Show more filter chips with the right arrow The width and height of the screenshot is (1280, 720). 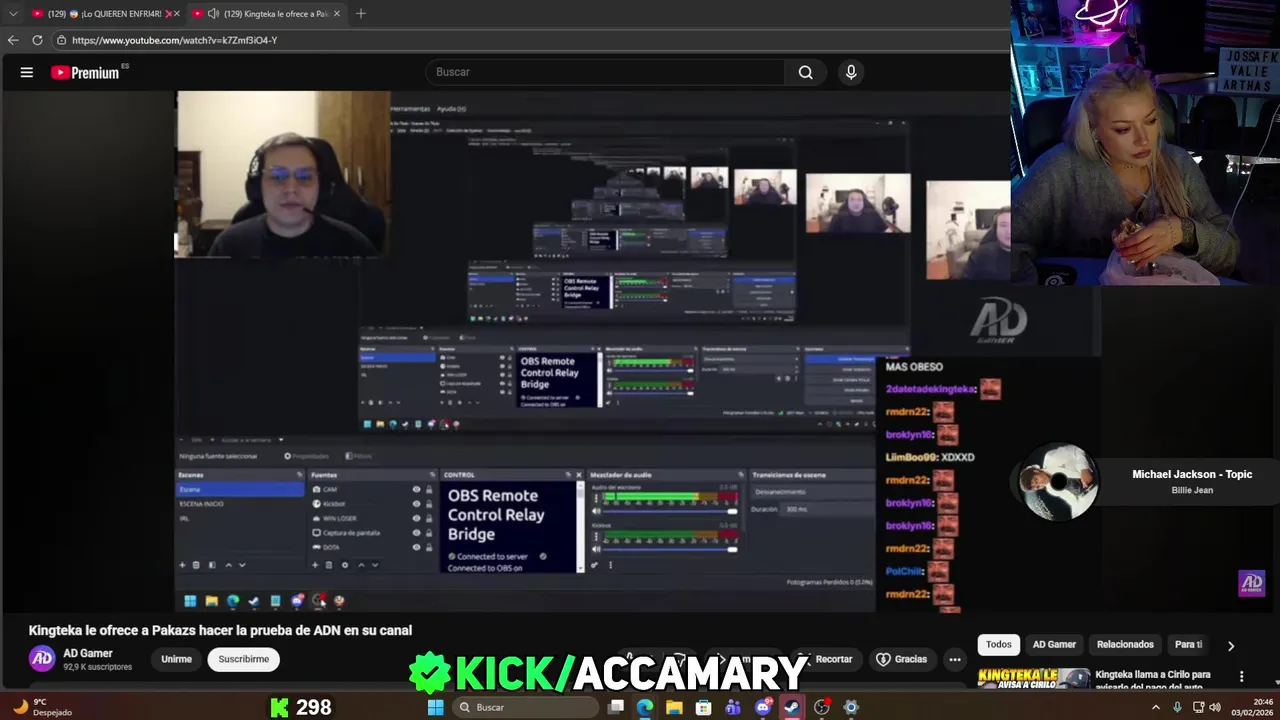pos(1231,645)
